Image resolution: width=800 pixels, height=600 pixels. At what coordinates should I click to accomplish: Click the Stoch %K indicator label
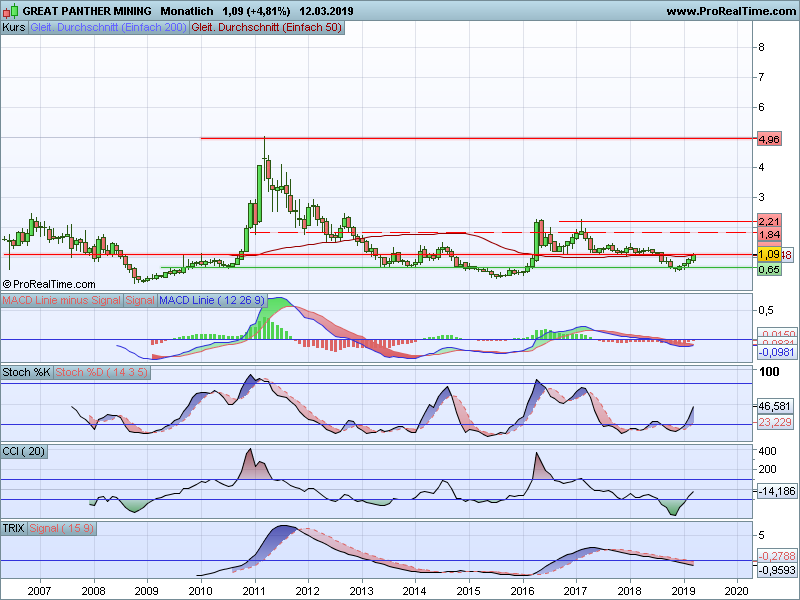pyautogui.click(x=26, y=372)
